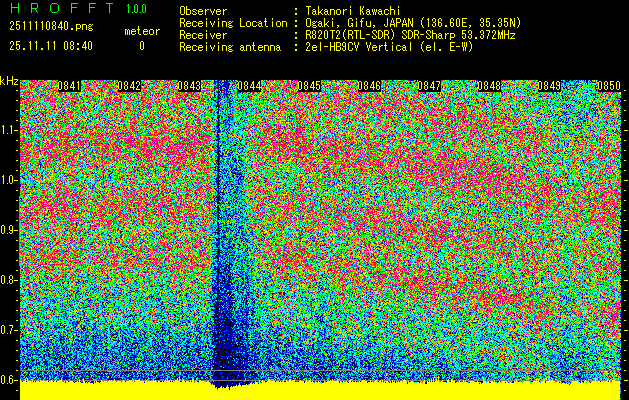Click the 0850 time marker

tap(609, 86)
